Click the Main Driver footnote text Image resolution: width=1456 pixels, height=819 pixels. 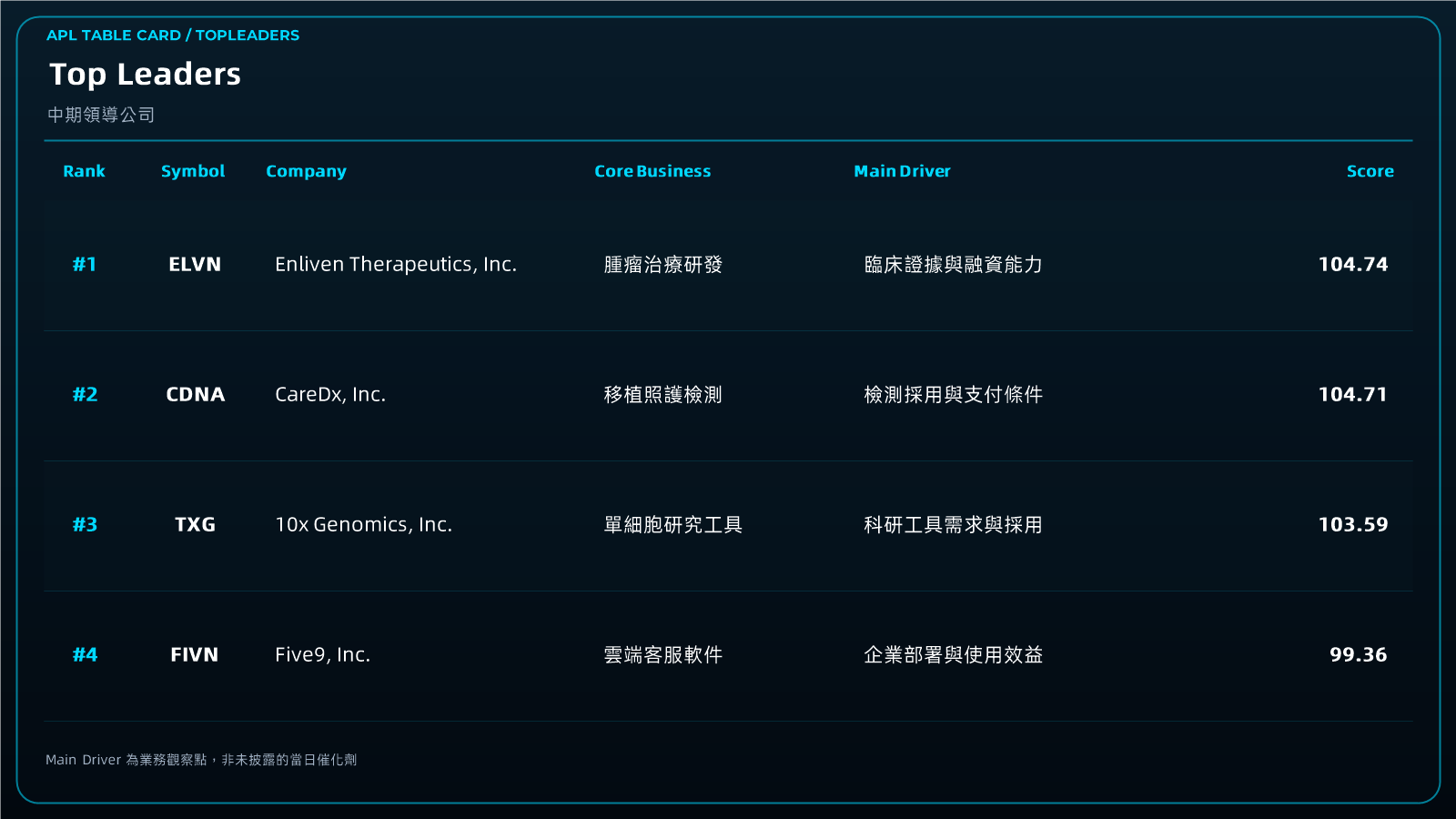(201, 759)
